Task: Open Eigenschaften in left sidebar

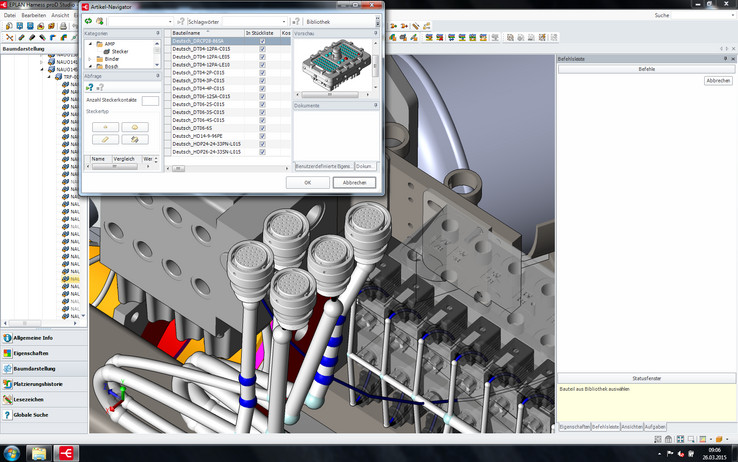Action: [x=44, y=353]
